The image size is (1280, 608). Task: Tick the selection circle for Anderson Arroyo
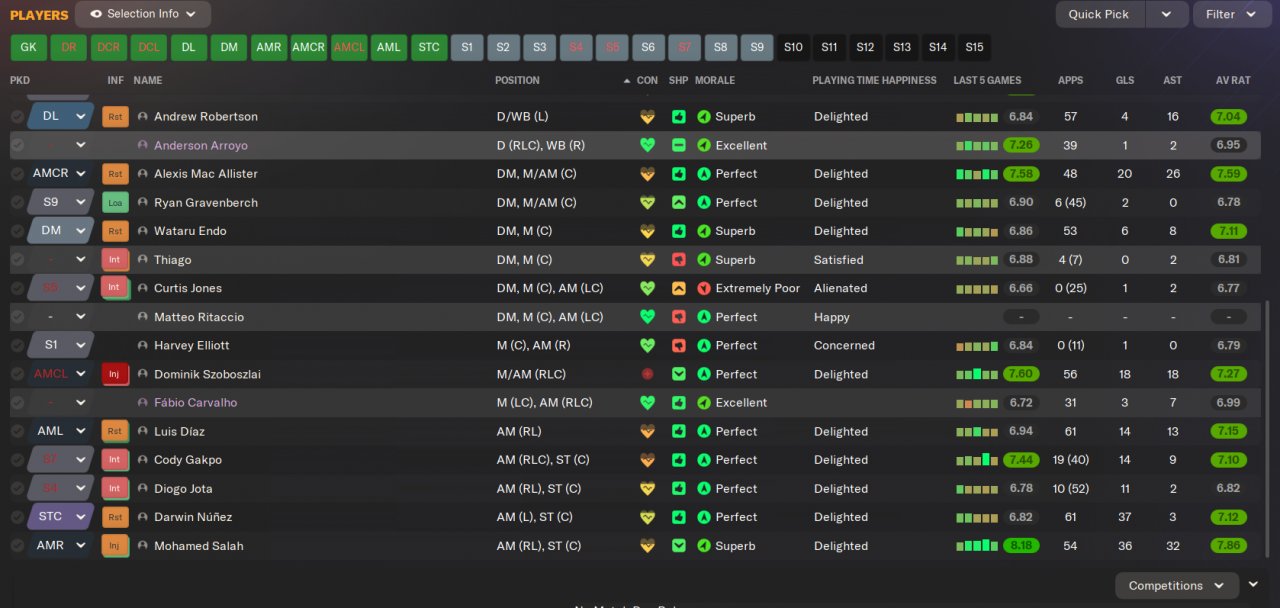tap(17, 145)
